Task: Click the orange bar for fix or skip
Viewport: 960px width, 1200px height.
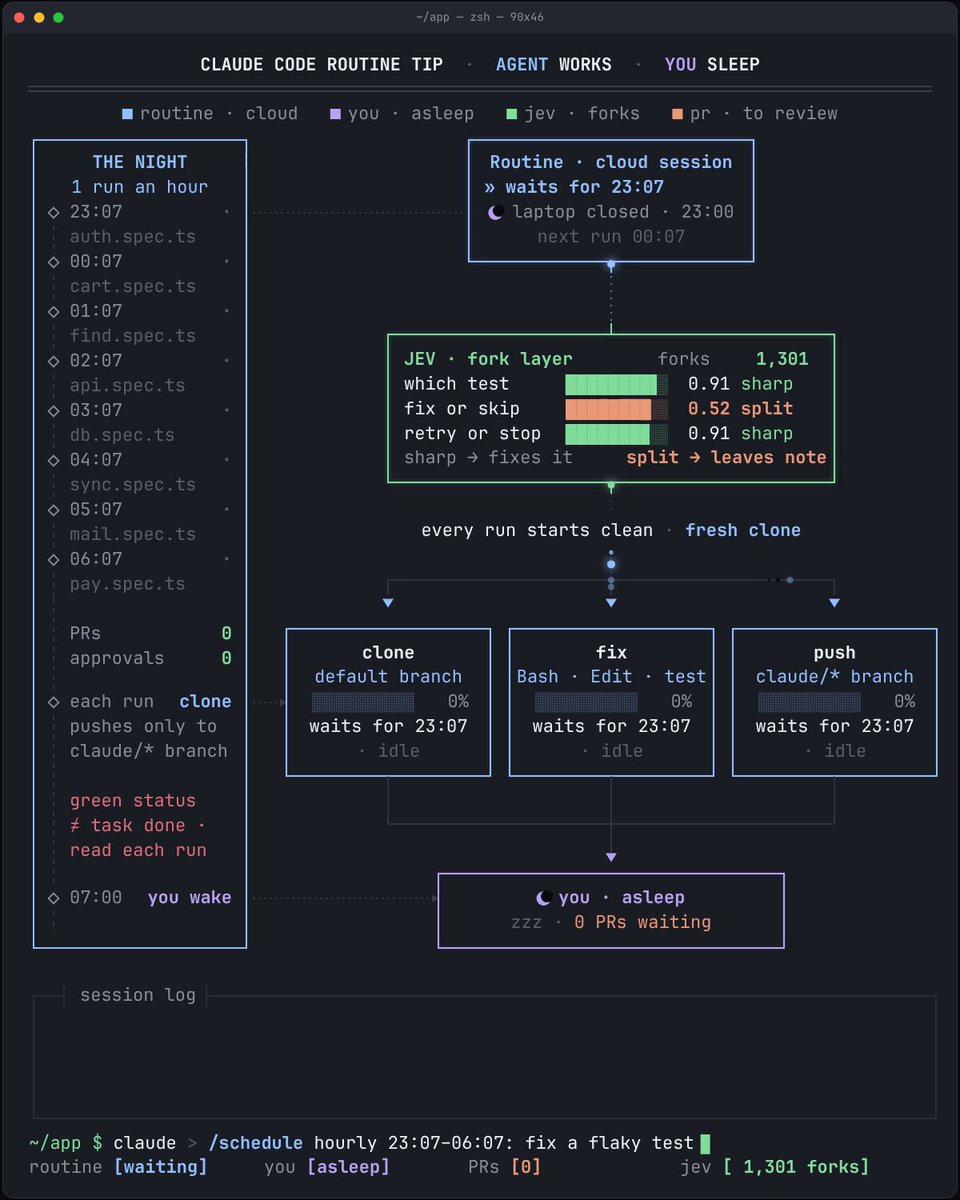Action: point(616,409)
